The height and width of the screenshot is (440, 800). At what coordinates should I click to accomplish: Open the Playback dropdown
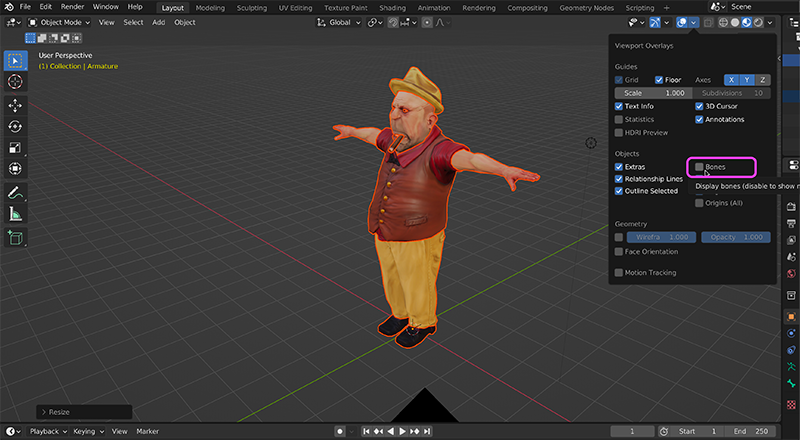click(48, 431)
